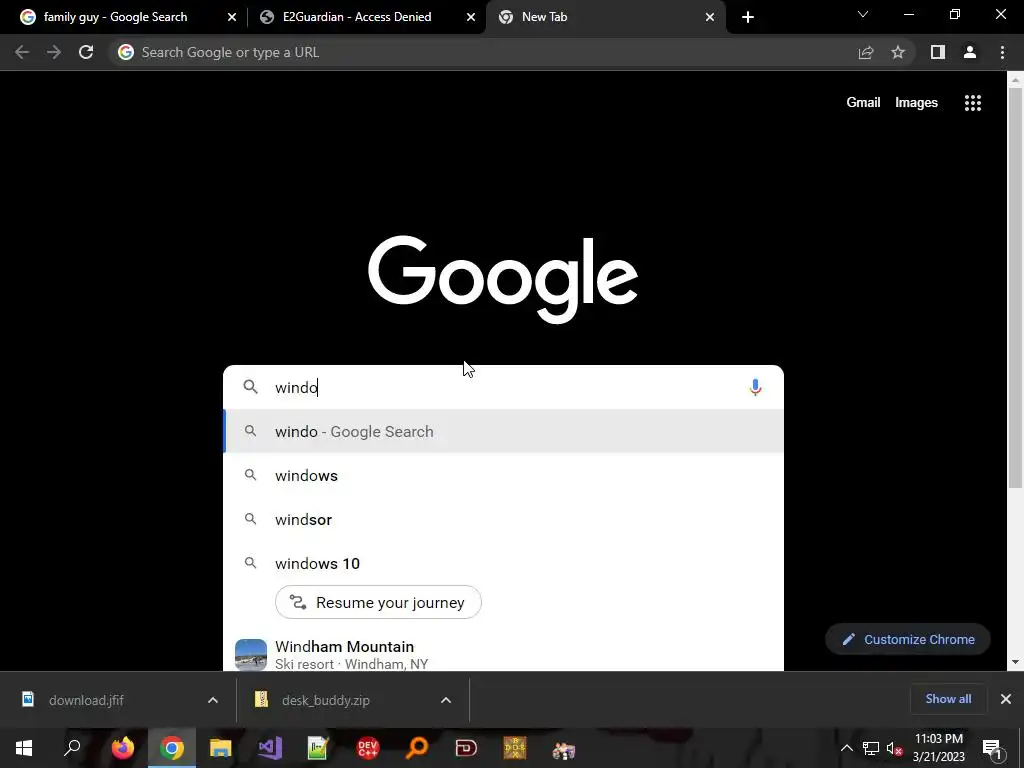Screen dimensions: 1024x768
Task: Open Gmail link
Action: (863, 103)
